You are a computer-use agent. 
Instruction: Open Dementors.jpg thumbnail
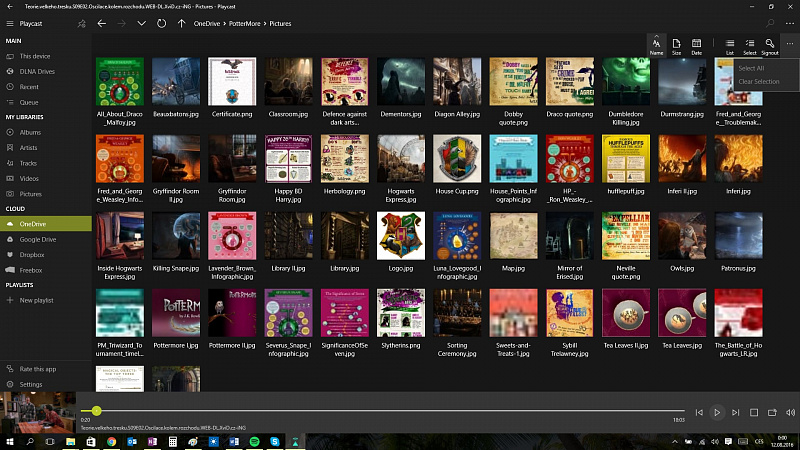tap(401, 82)
